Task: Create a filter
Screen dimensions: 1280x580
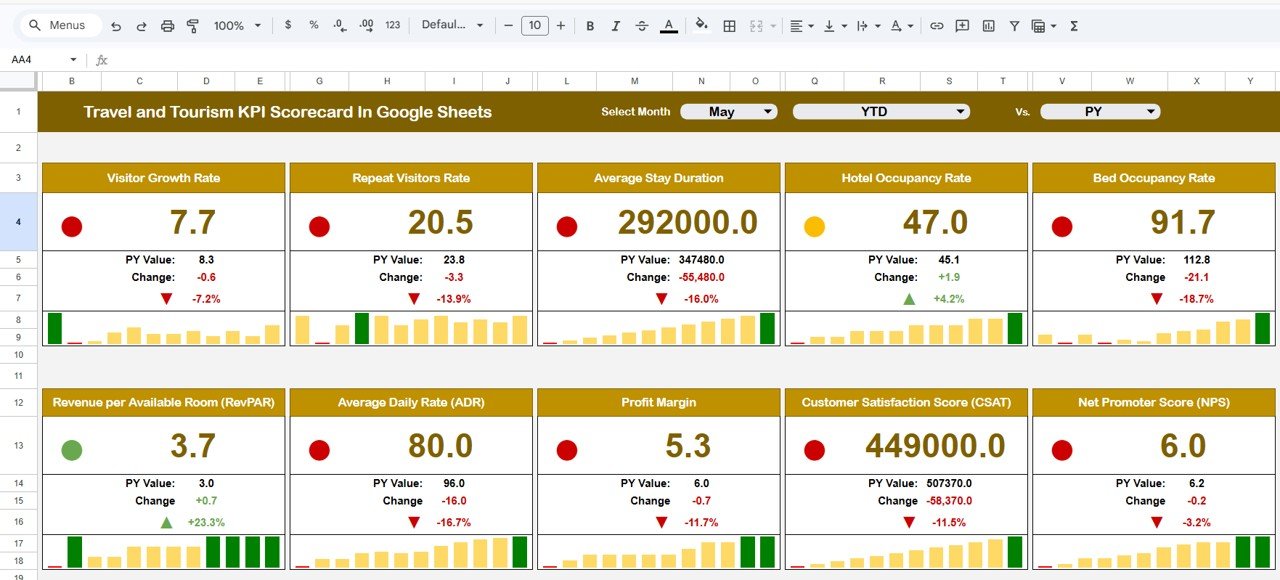Action: click(1014, 25)
